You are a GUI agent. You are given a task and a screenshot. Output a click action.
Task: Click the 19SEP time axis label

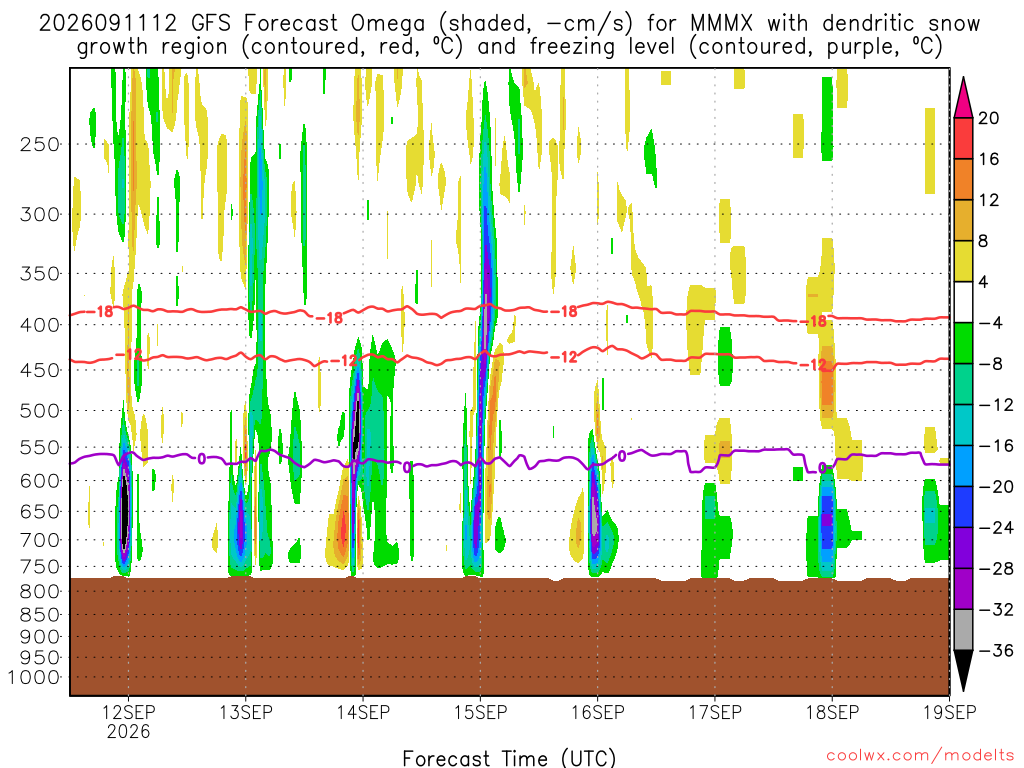coord(949,712)
